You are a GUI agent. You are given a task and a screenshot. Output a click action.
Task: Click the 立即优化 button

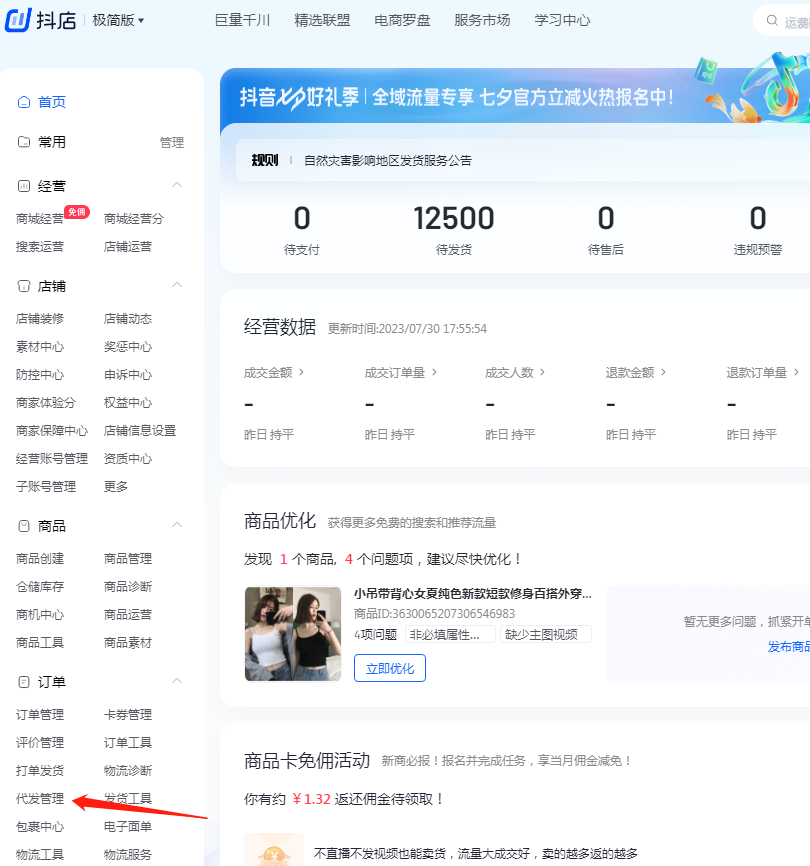click(390, 668)
